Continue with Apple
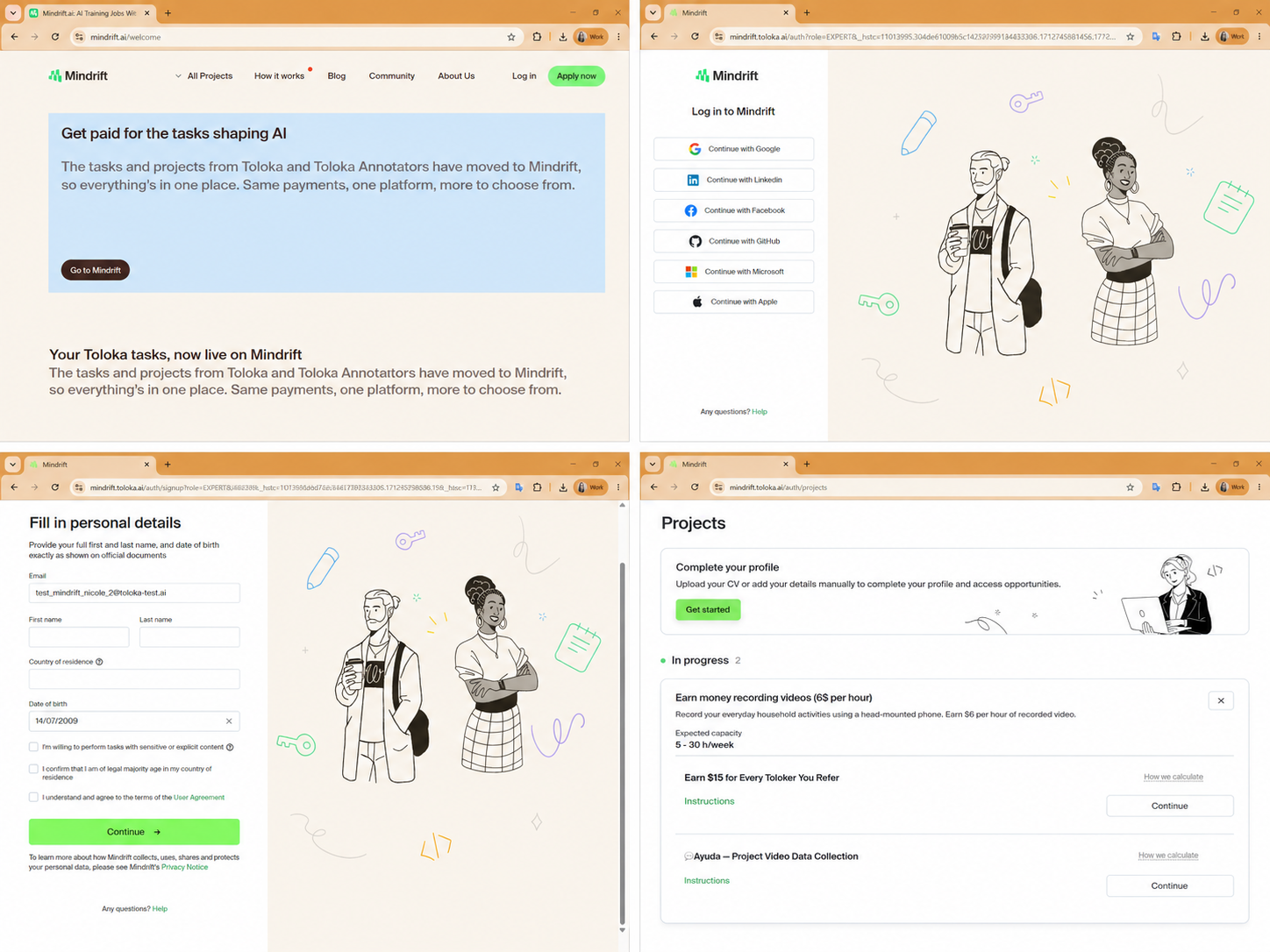Image resolution: width=1270 pixels, height=952 pixels. 734,302
